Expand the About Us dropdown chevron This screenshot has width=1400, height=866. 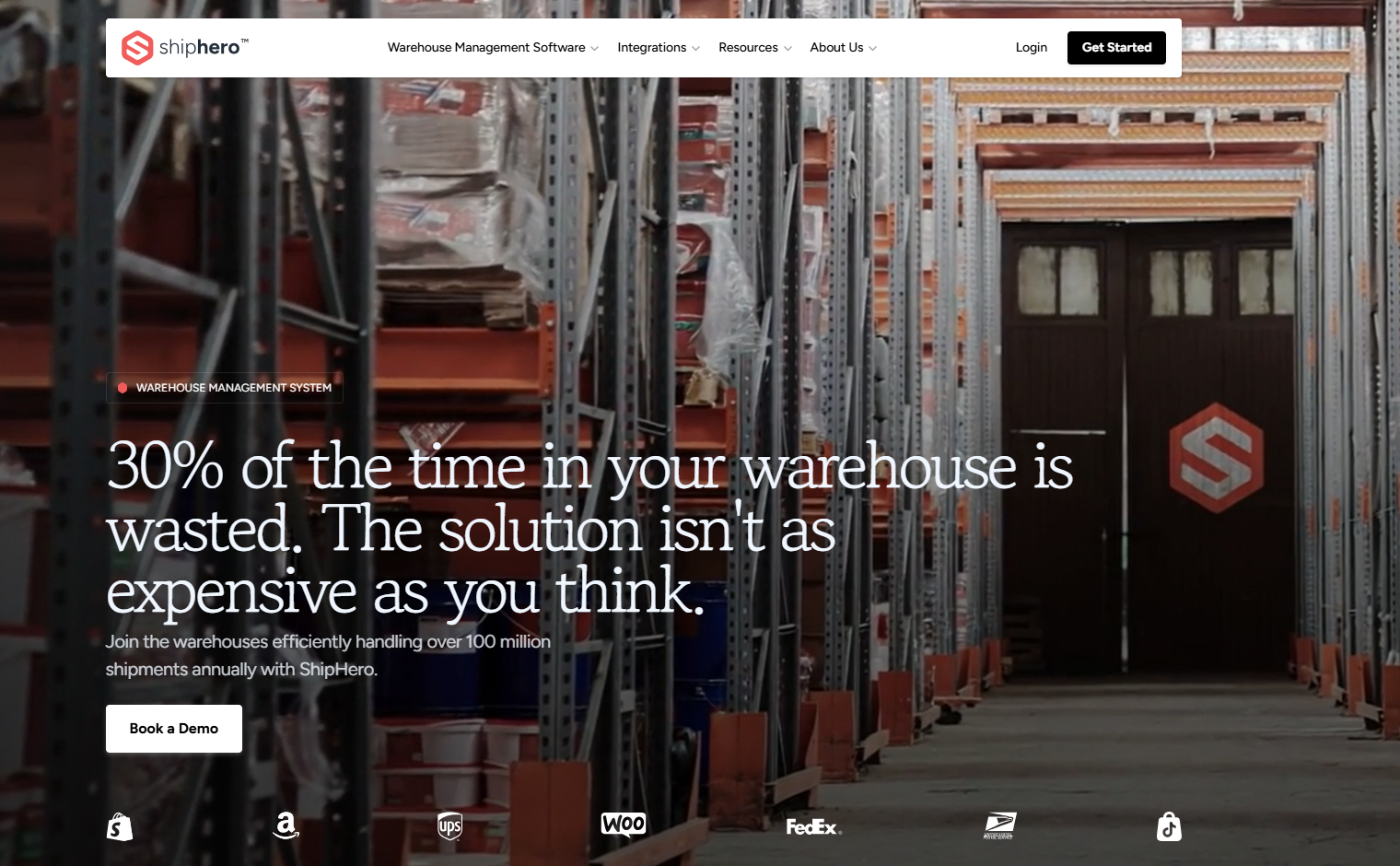872,49
